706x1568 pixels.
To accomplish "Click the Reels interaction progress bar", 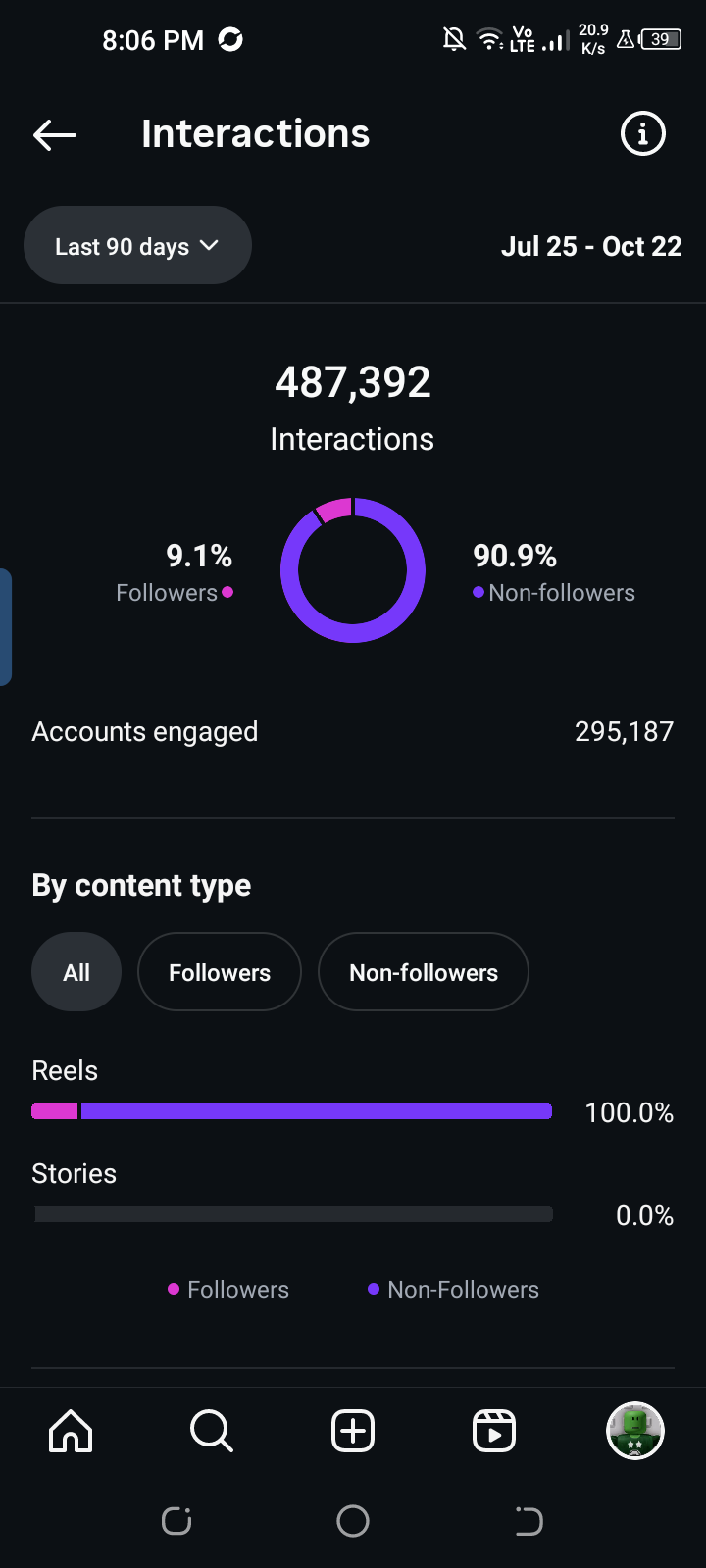I will point(292,1111).
